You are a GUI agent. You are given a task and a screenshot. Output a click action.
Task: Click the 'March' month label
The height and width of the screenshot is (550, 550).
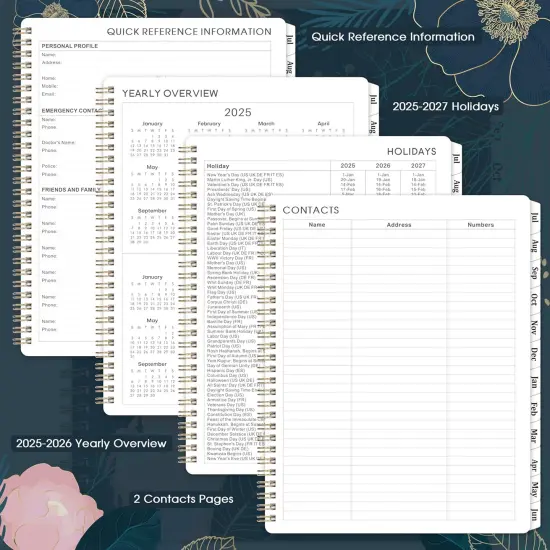coord(266,123)
